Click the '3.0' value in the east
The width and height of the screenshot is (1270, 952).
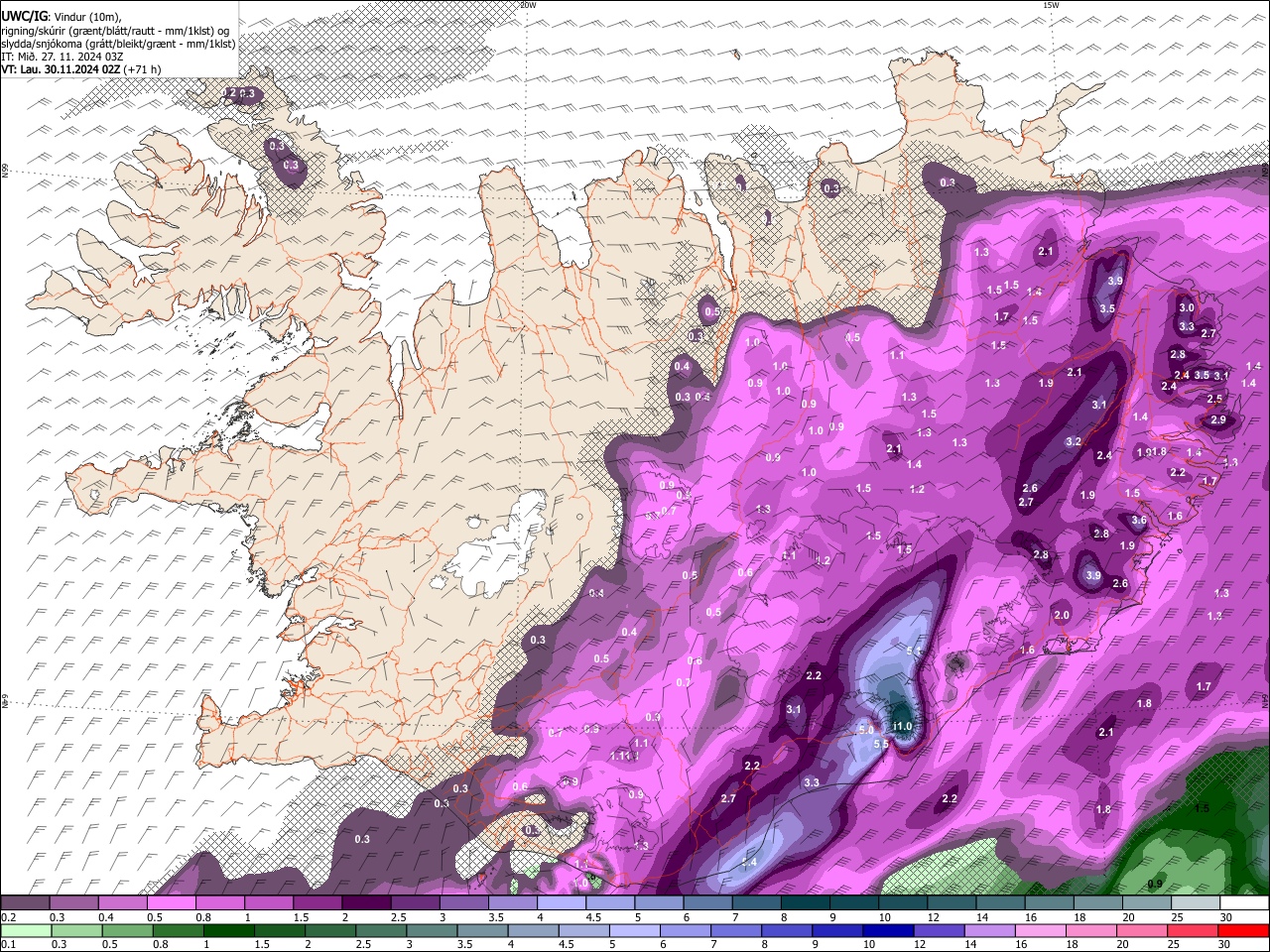[x=1186, y=307]
